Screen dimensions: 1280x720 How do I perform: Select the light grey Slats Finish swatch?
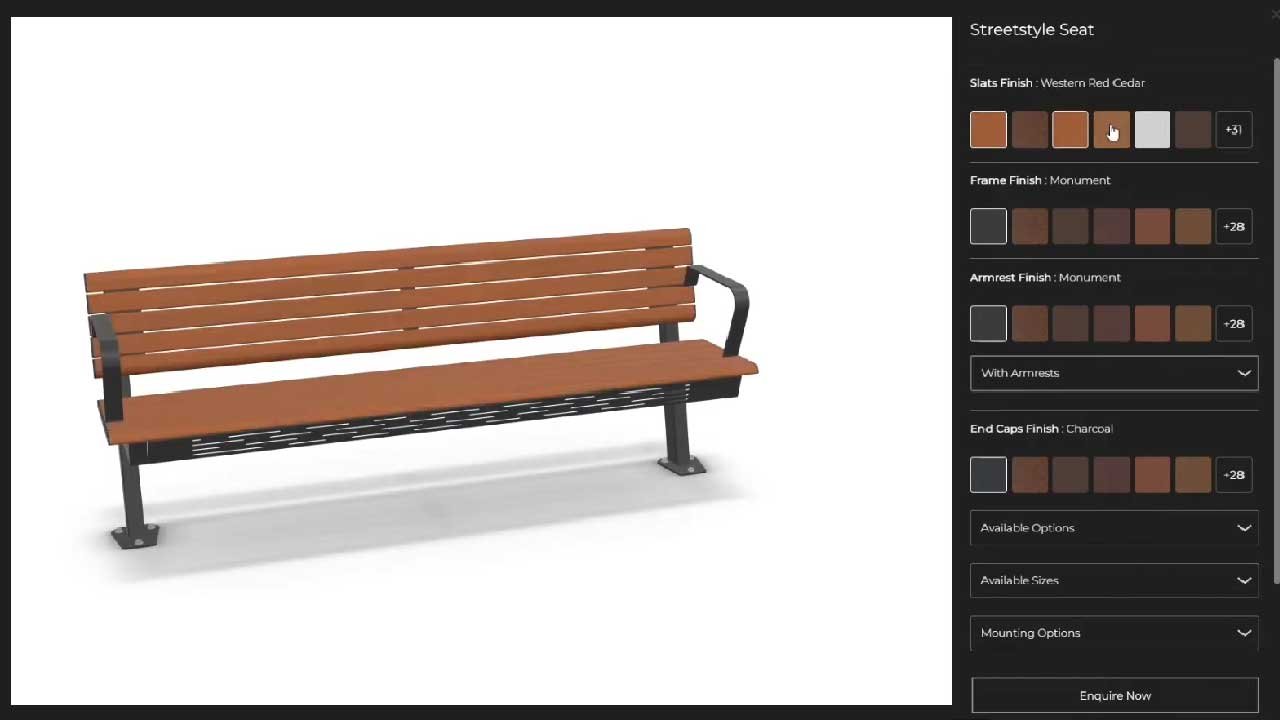click(1151, 130)
